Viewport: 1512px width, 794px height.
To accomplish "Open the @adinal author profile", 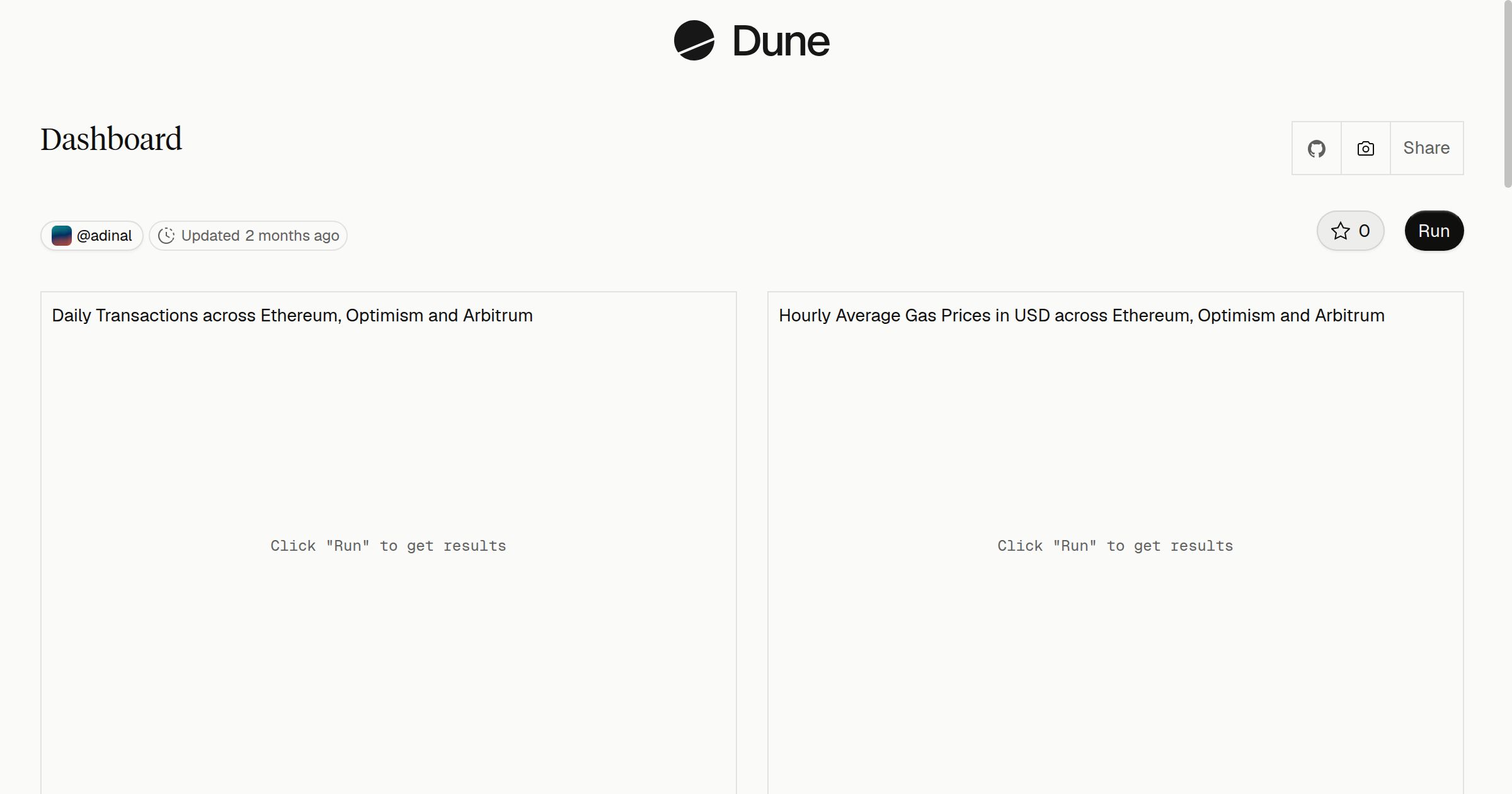I will (92, 236).
